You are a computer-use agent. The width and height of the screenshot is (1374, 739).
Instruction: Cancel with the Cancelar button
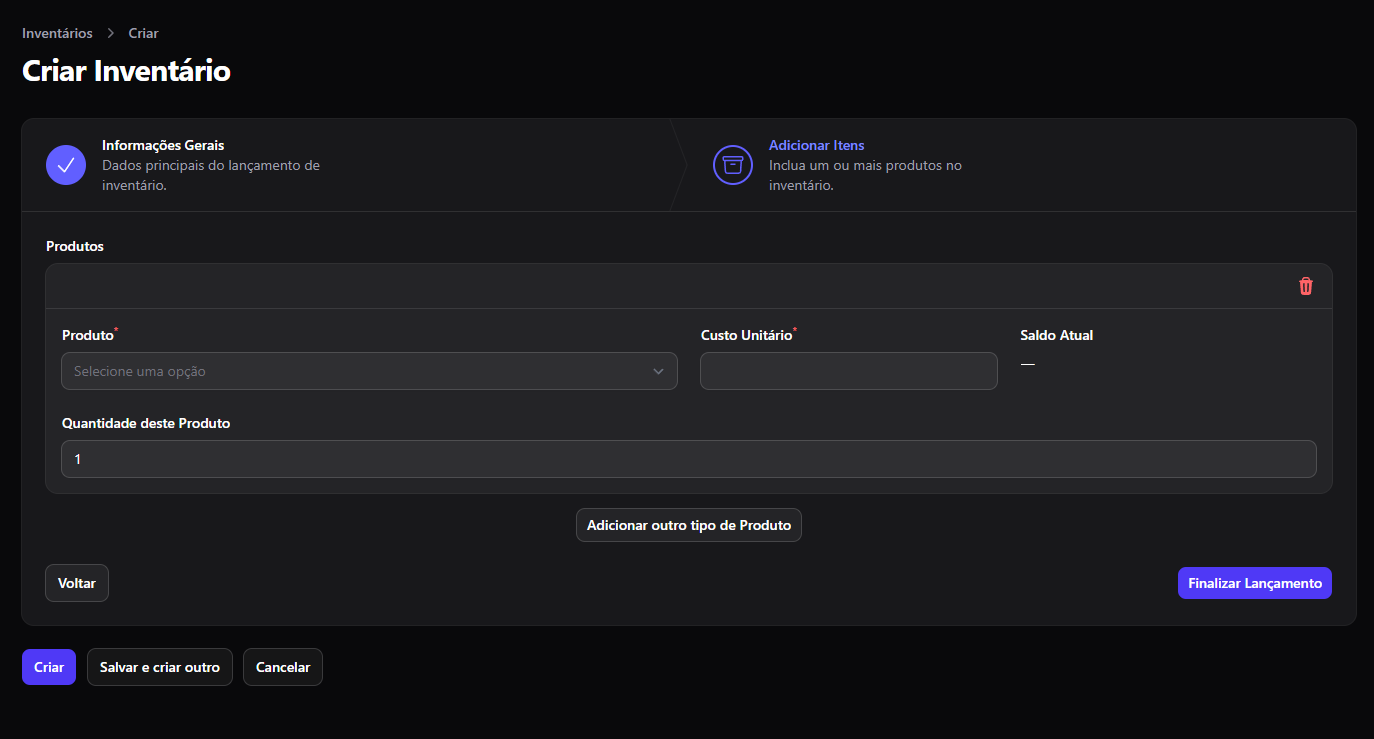click(x=283, y=667)
